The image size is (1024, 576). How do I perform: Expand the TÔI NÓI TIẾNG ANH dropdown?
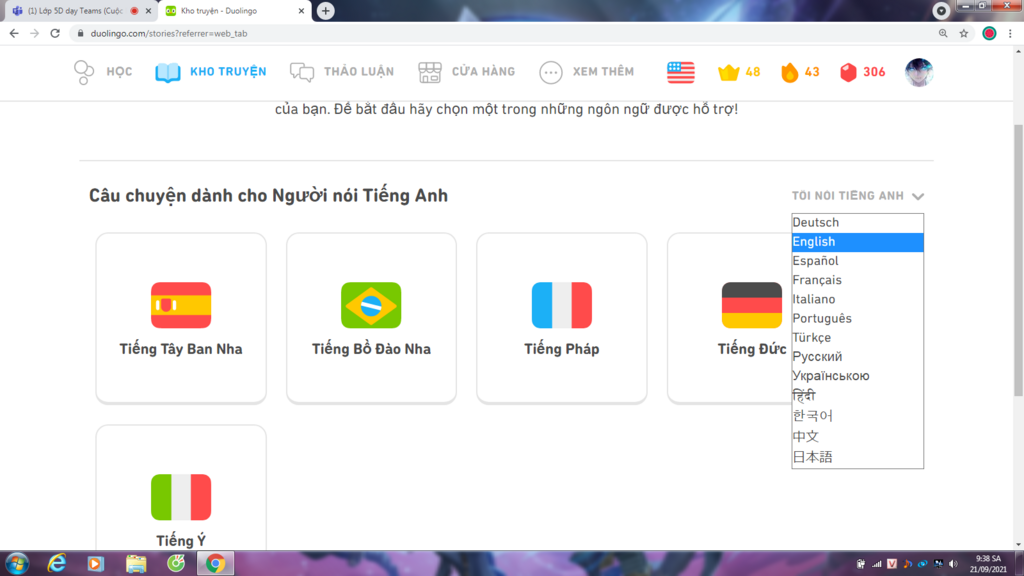[857, 196]
